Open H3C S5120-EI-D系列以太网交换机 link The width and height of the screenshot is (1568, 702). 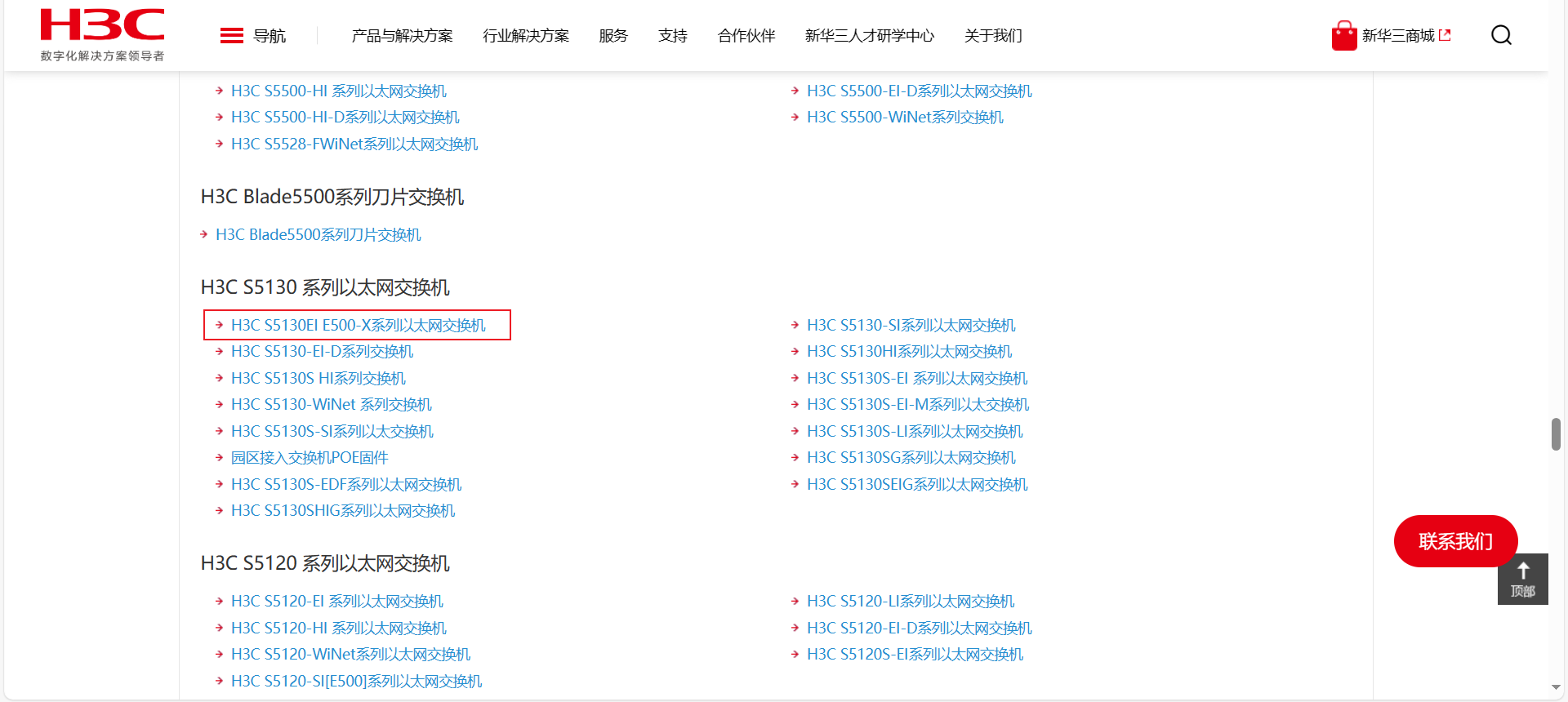[920, 629]
